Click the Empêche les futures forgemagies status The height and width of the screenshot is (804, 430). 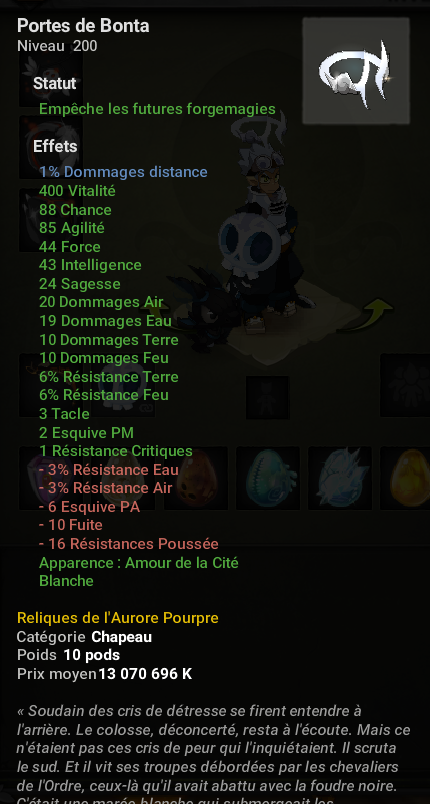click(157, 109)
